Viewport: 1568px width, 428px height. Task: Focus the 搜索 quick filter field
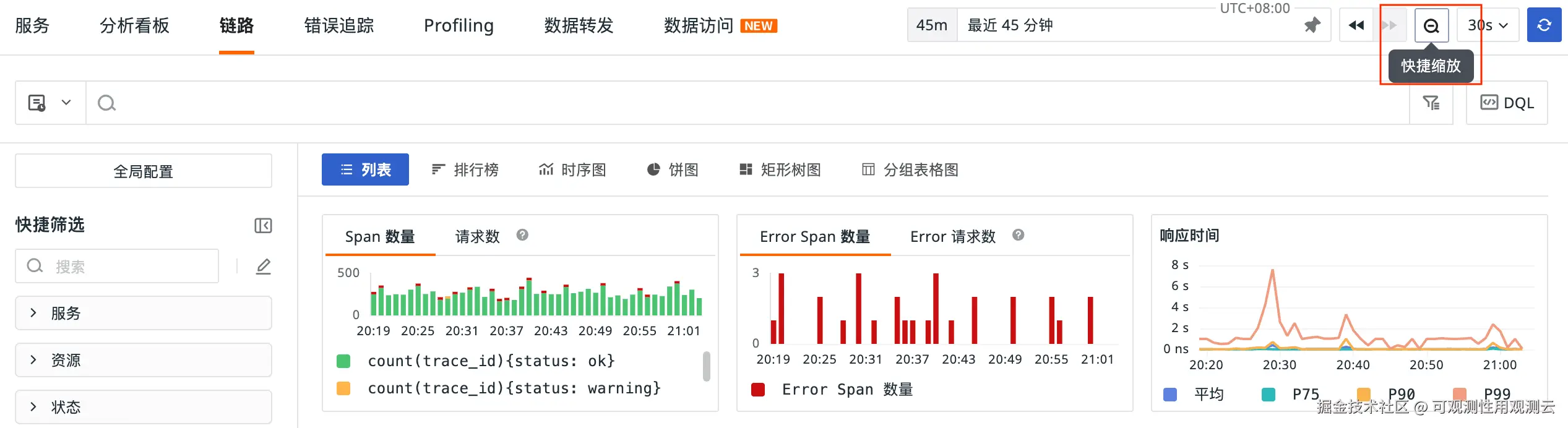point(117,266)
